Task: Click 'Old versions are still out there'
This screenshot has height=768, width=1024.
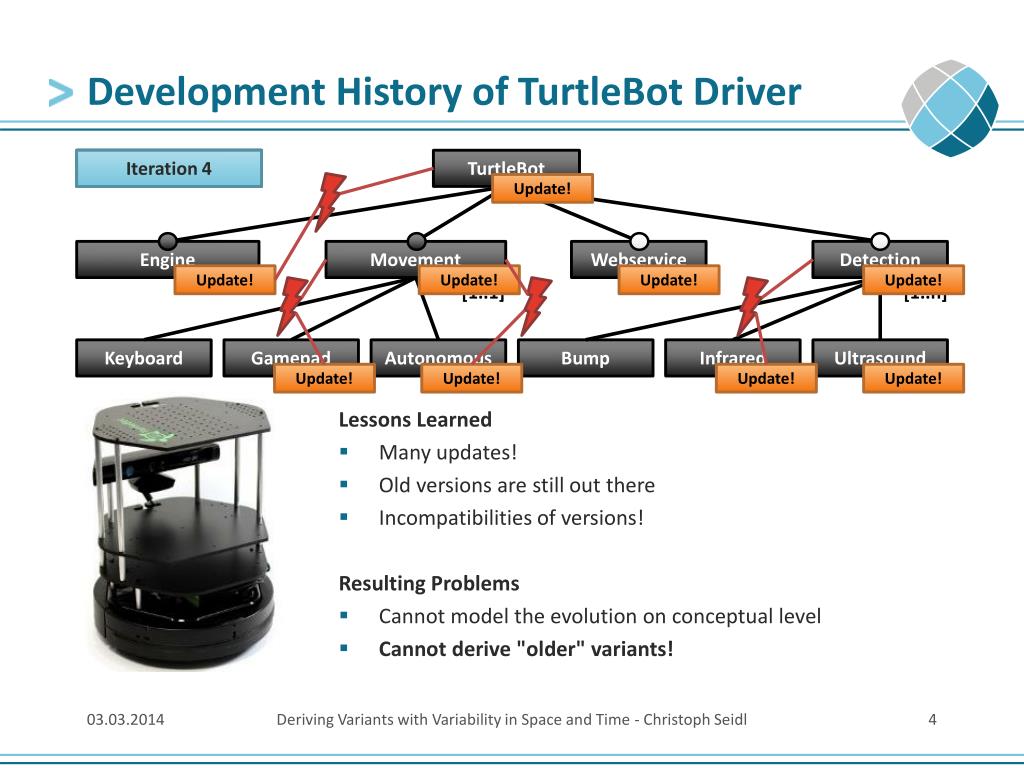Action: pyautogui.click(x=517, y=485)
